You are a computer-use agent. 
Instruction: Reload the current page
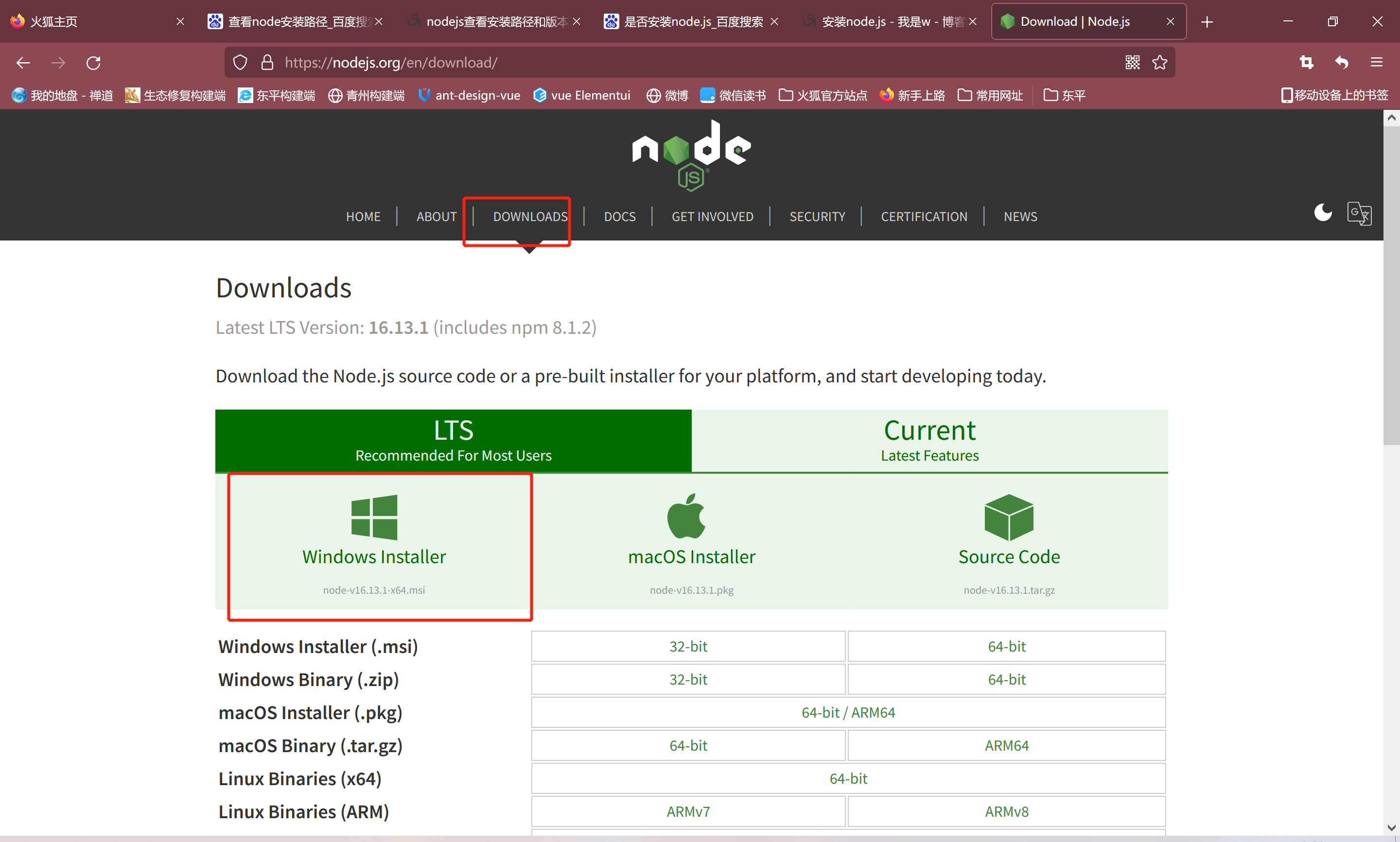pos(94,62)
